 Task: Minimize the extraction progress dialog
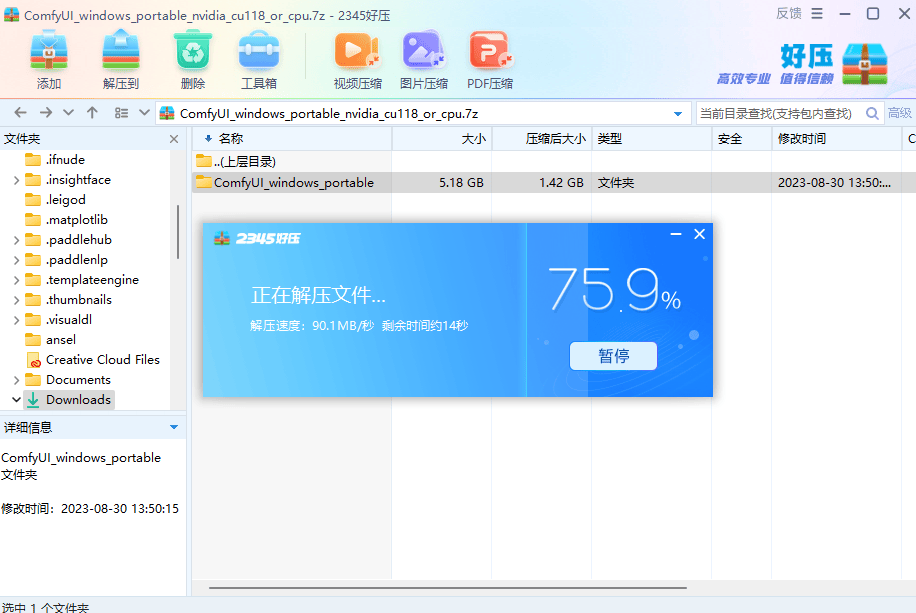[676, 234]
